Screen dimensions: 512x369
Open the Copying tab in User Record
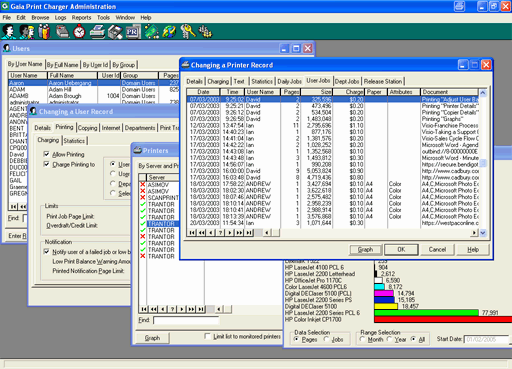87,128
